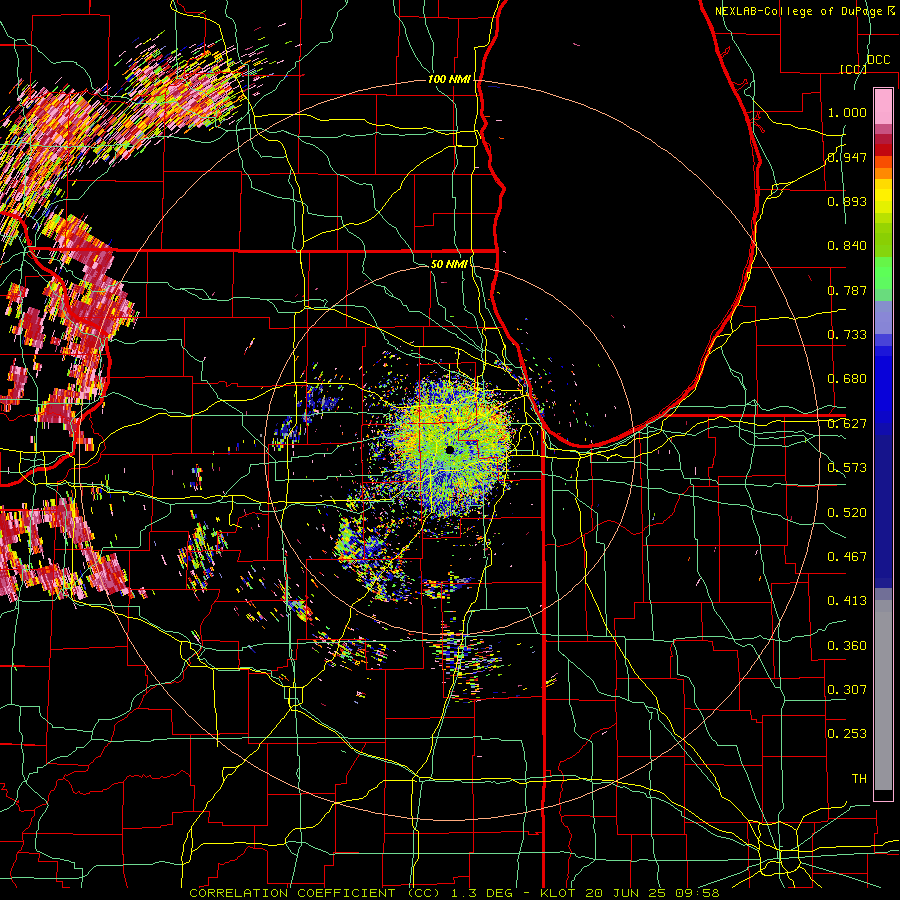Select the 0.573 scale value
Image resolution: width=900 pixels, height=900 pixels.
(847, 468)
